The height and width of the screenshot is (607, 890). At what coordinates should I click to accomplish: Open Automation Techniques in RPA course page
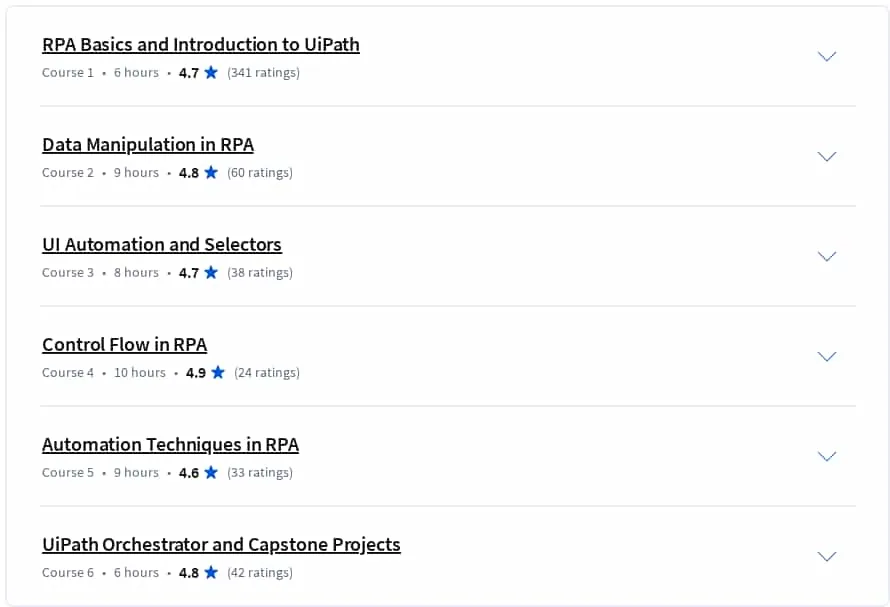pos(170,444)
